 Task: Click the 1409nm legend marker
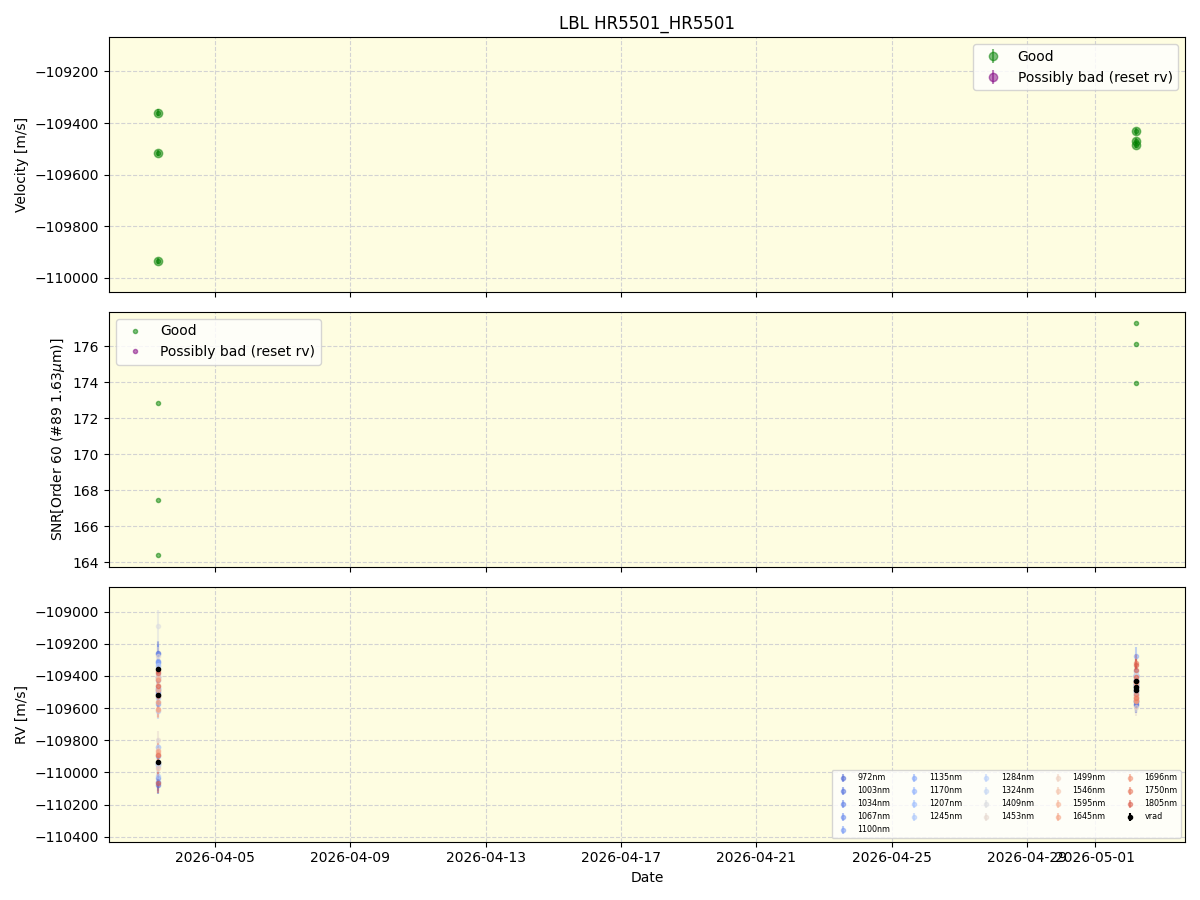click(x=987, y=804)
